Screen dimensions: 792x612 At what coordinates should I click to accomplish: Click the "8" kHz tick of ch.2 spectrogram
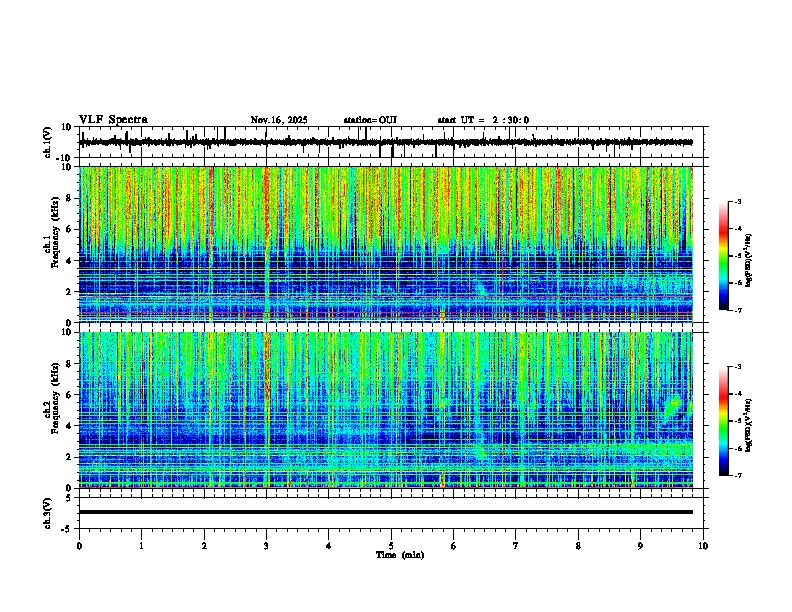[69, 364]
